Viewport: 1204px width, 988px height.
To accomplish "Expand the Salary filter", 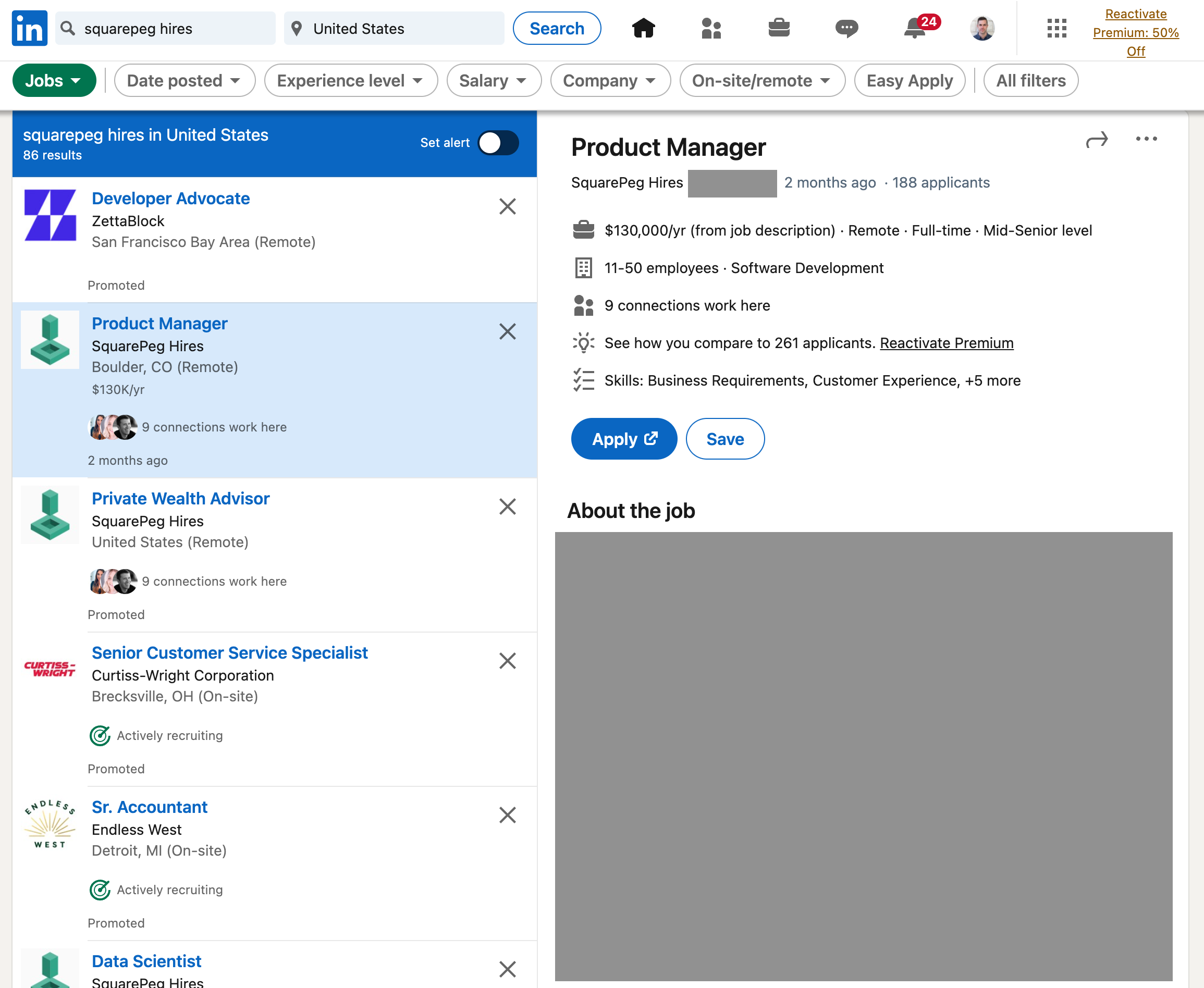I will tap(494, 80).
